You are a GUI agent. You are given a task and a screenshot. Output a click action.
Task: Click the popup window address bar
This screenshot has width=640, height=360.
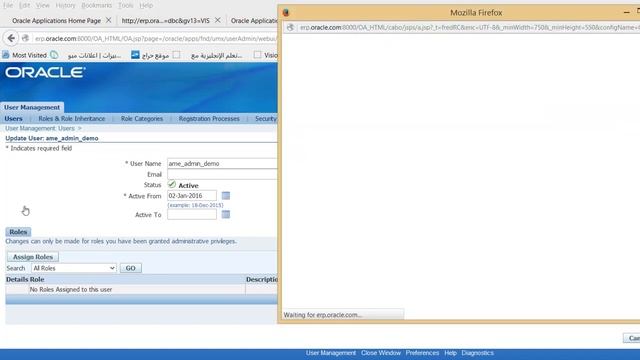coord(469,27)
